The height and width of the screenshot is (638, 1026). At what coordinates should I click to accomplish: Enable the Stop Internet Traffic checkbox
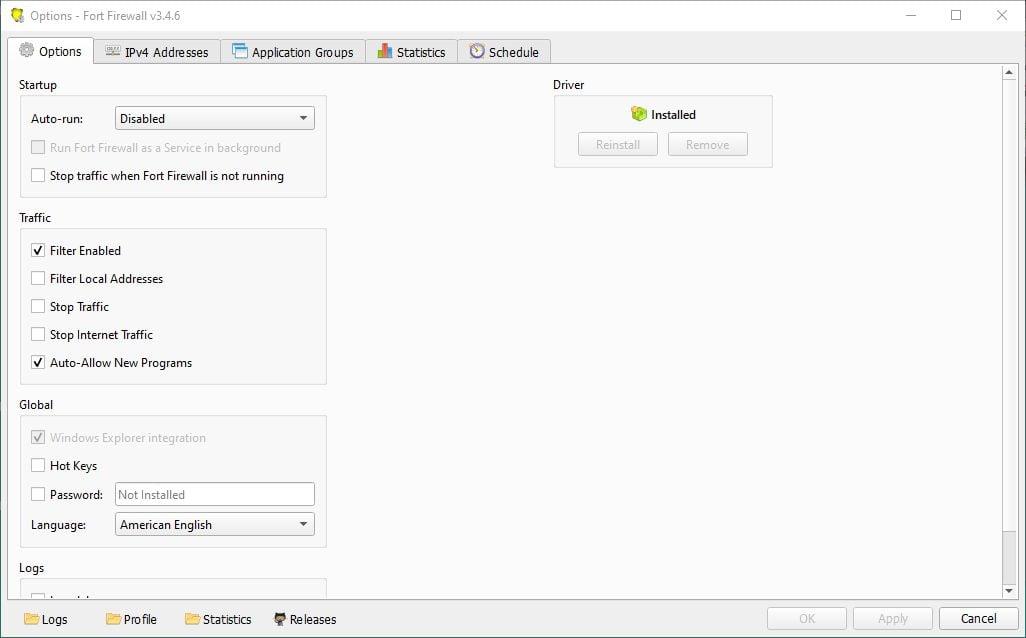[38, 335]
